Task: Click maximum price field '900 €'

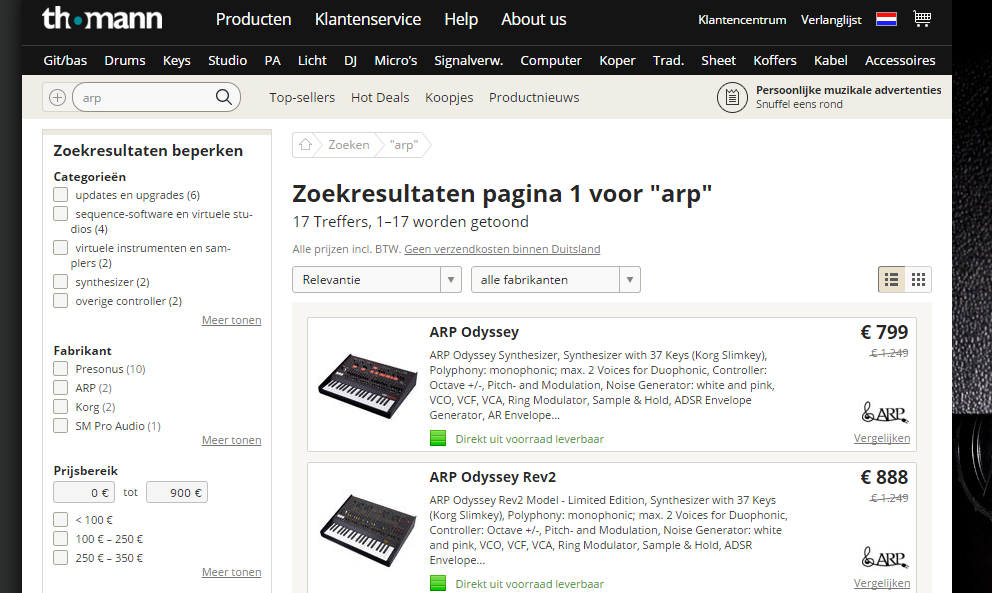Action: (177, 492)
